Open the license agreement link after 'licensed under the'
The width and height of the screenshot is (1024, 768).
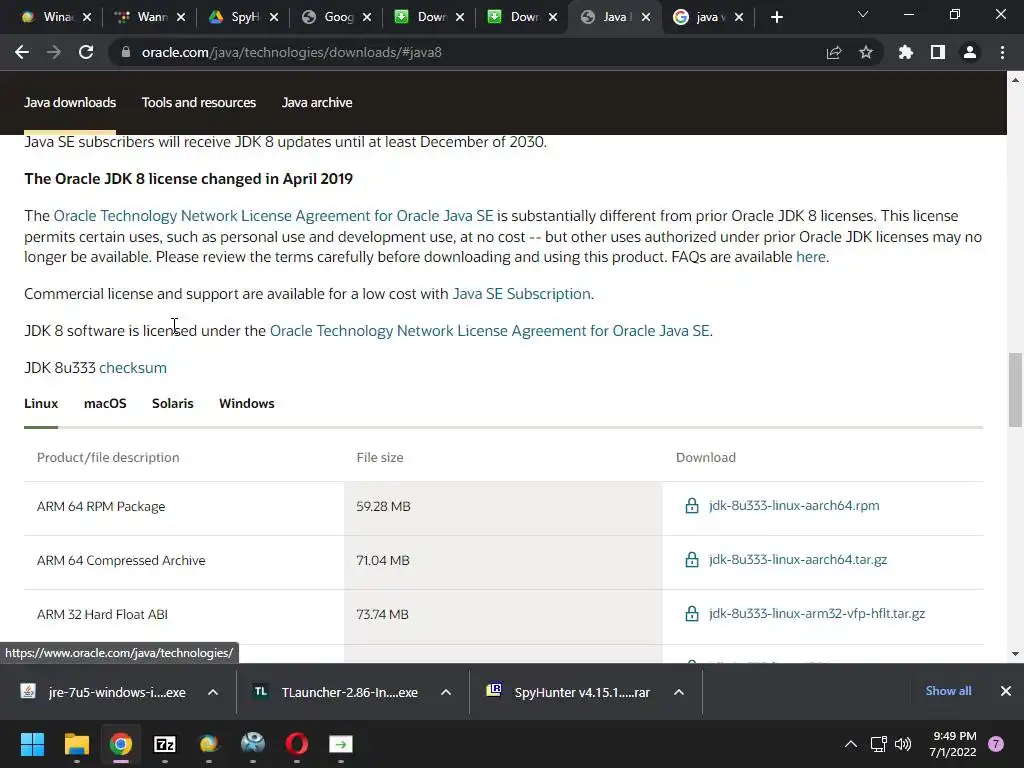tap(490, 331)
